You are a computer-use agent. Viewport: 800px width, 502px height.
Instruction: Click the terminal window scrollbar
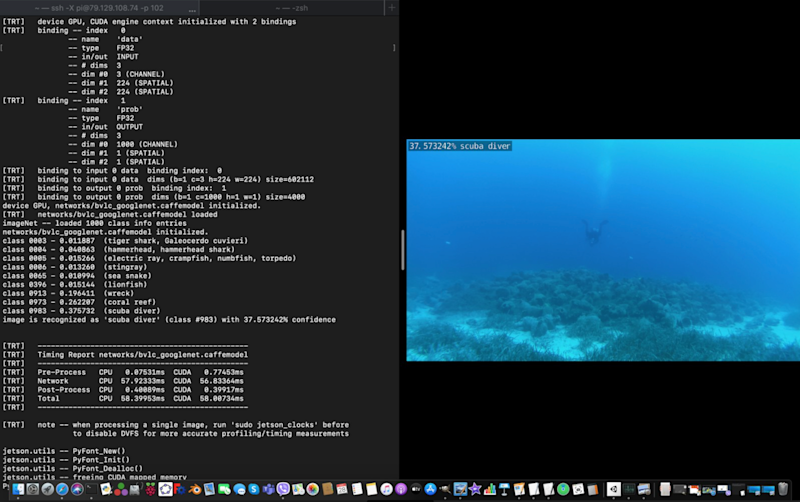coord(402,250)
